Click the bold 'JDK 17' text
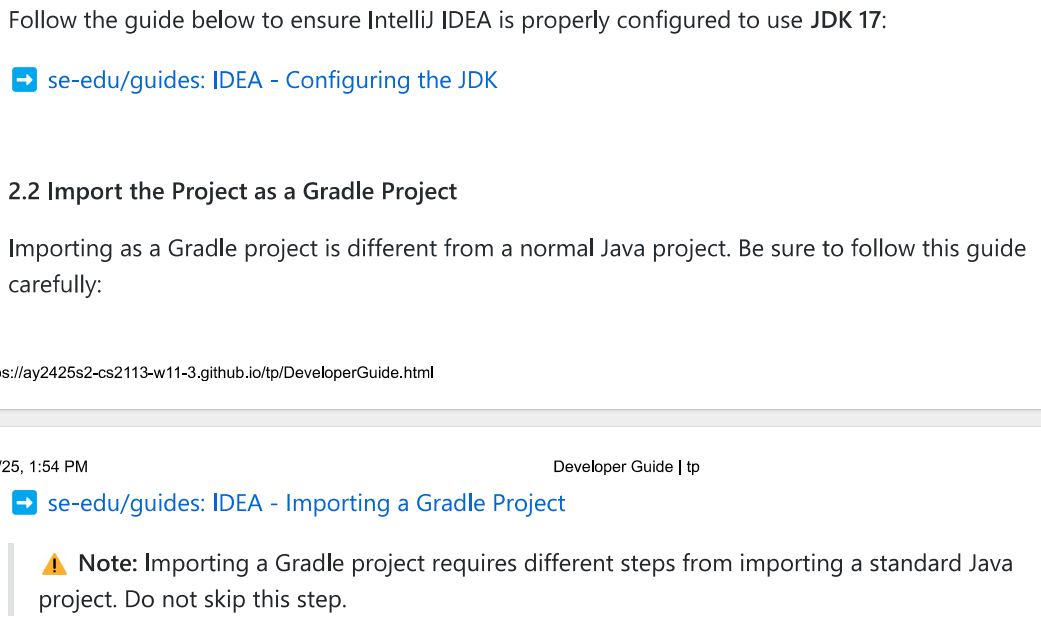The height and width of the screenshot is (630, 1041). tap(845, 20)
